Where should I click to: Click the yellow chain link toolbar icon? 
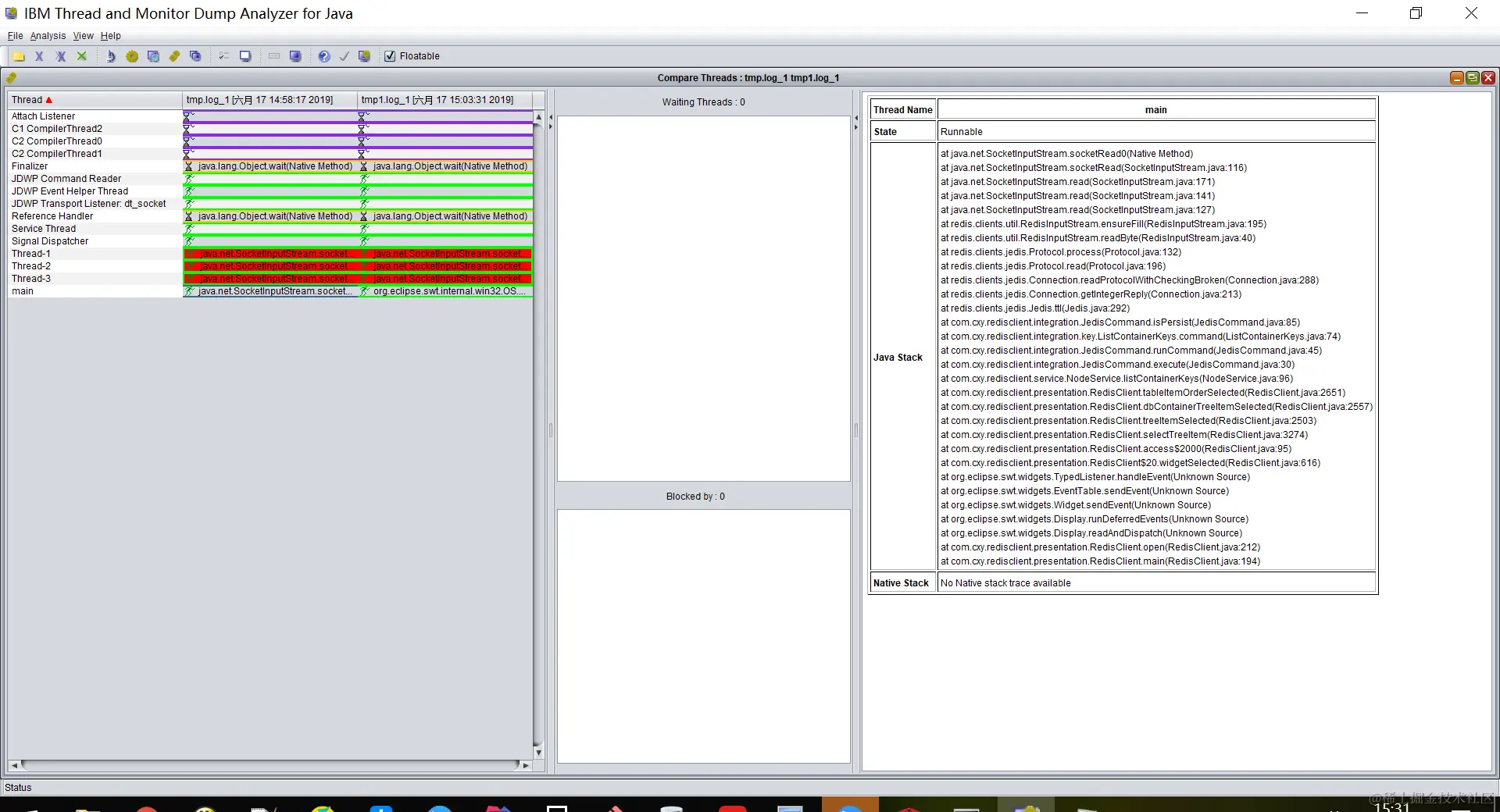(x=174, y=56)
